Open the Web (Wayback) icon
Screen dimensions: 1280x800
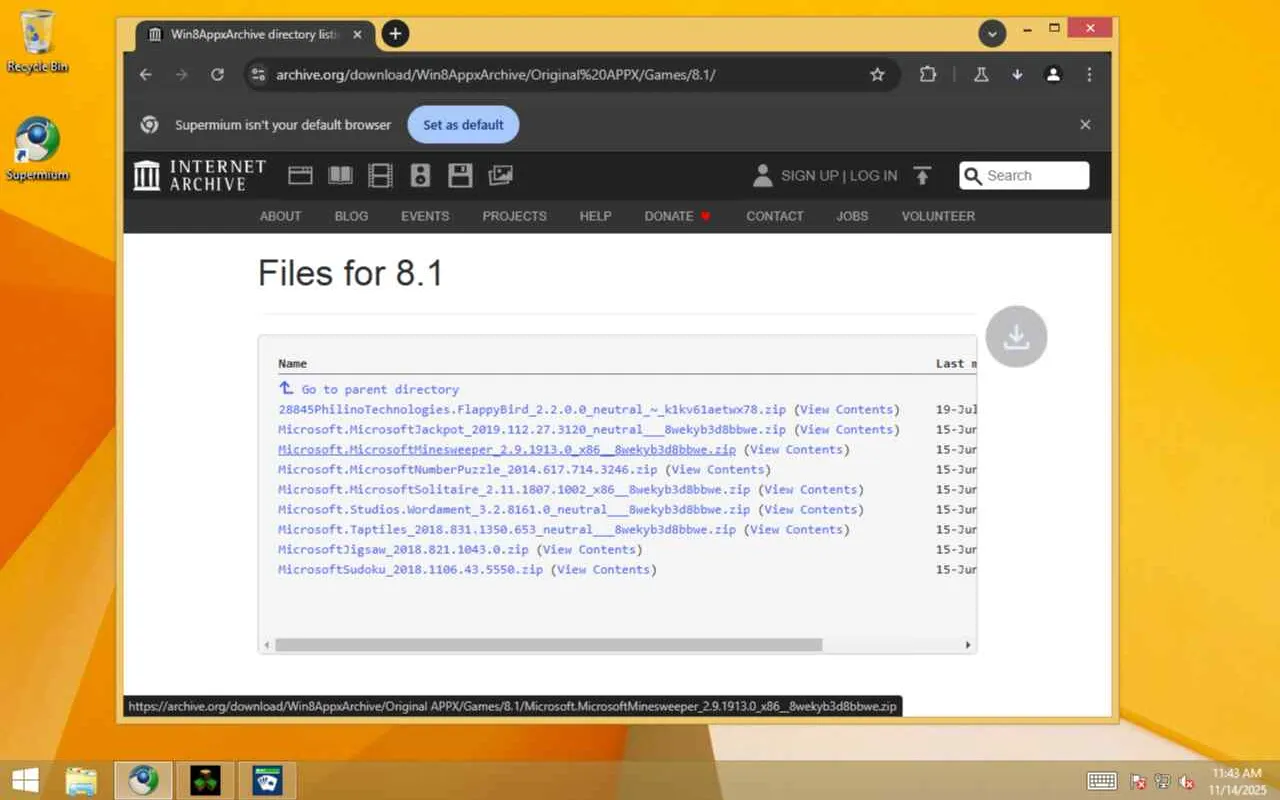pyautogui.click(x=300, y=176)
